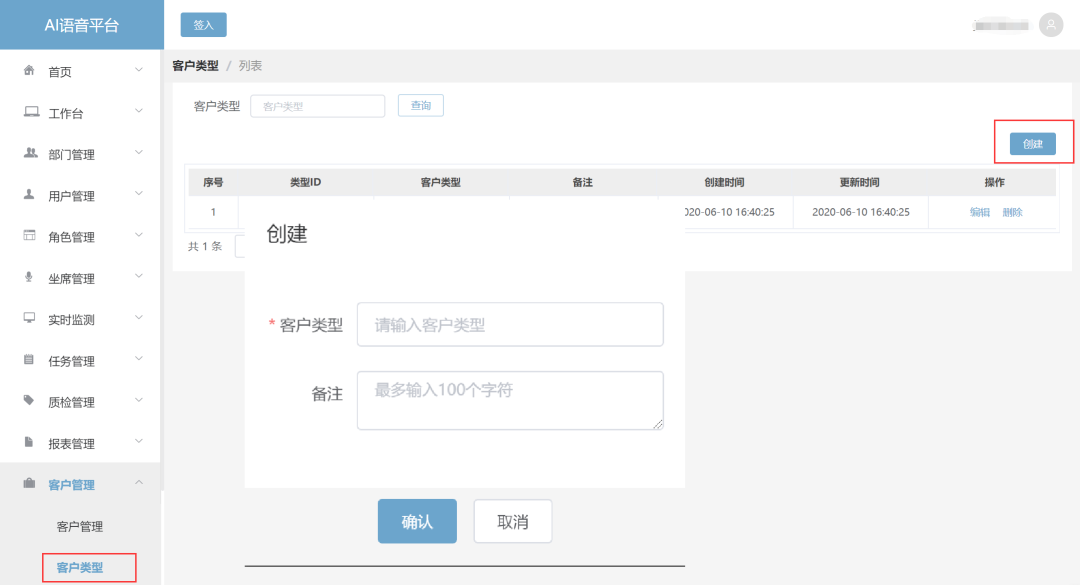
Task: Focus the 客户类型 search filter field
Action: pos(318,106)
